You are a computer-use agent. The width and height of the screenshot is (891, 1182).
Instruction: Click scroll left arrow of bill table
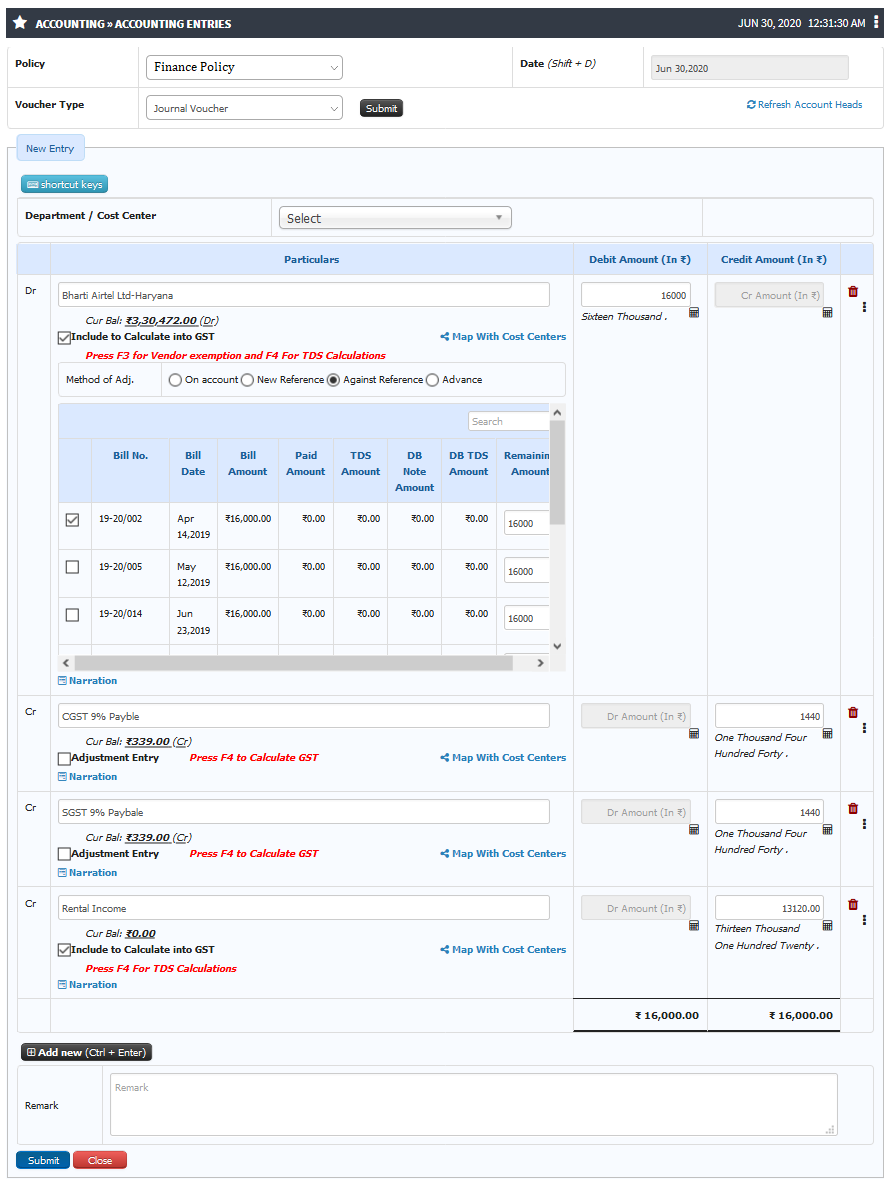66,663
